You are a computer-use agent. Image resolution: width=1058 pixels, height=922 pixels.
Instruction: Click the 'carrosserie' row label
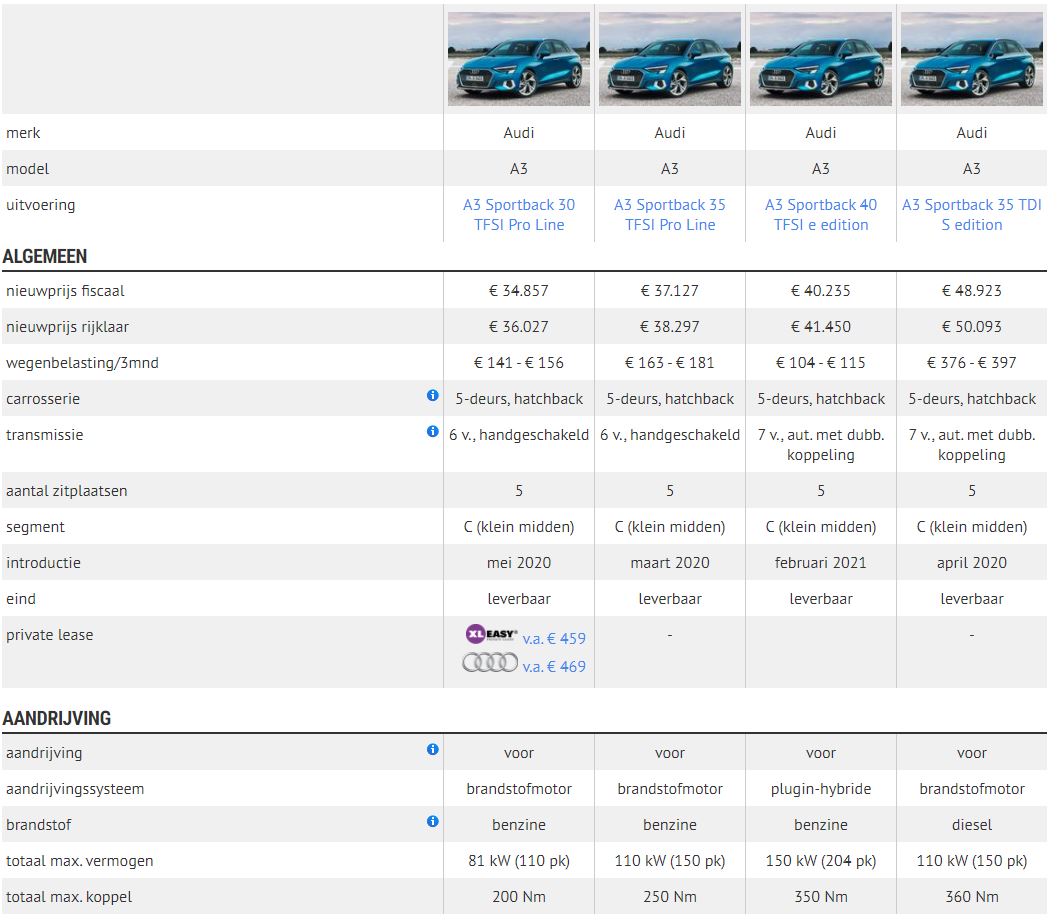point(43,399)
